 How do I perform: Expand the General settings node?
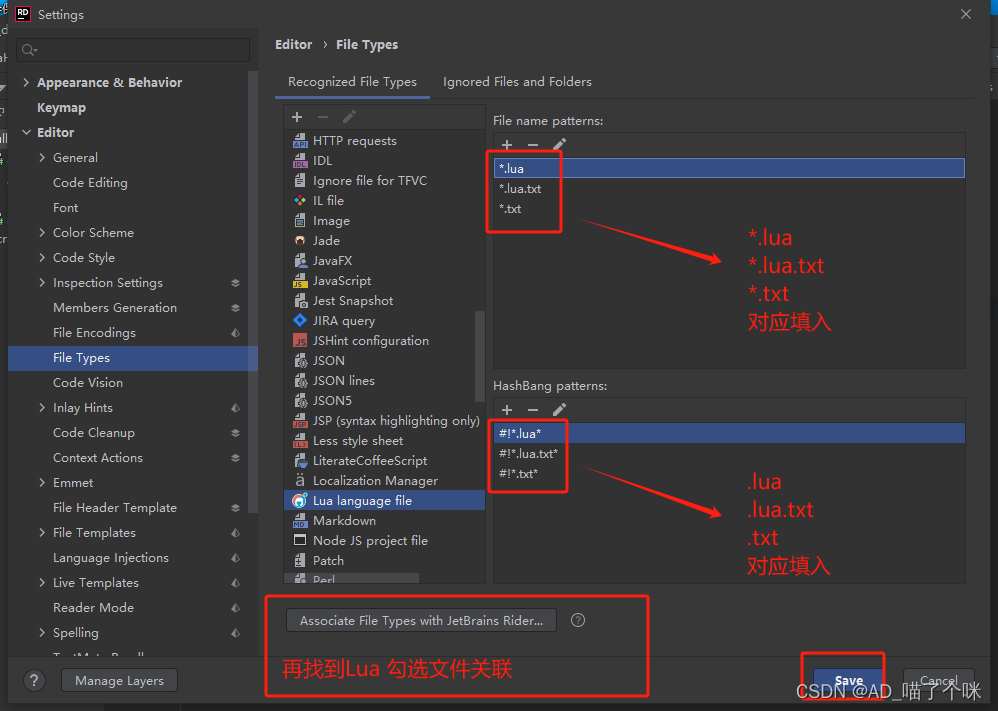click(x=42, y=157)
